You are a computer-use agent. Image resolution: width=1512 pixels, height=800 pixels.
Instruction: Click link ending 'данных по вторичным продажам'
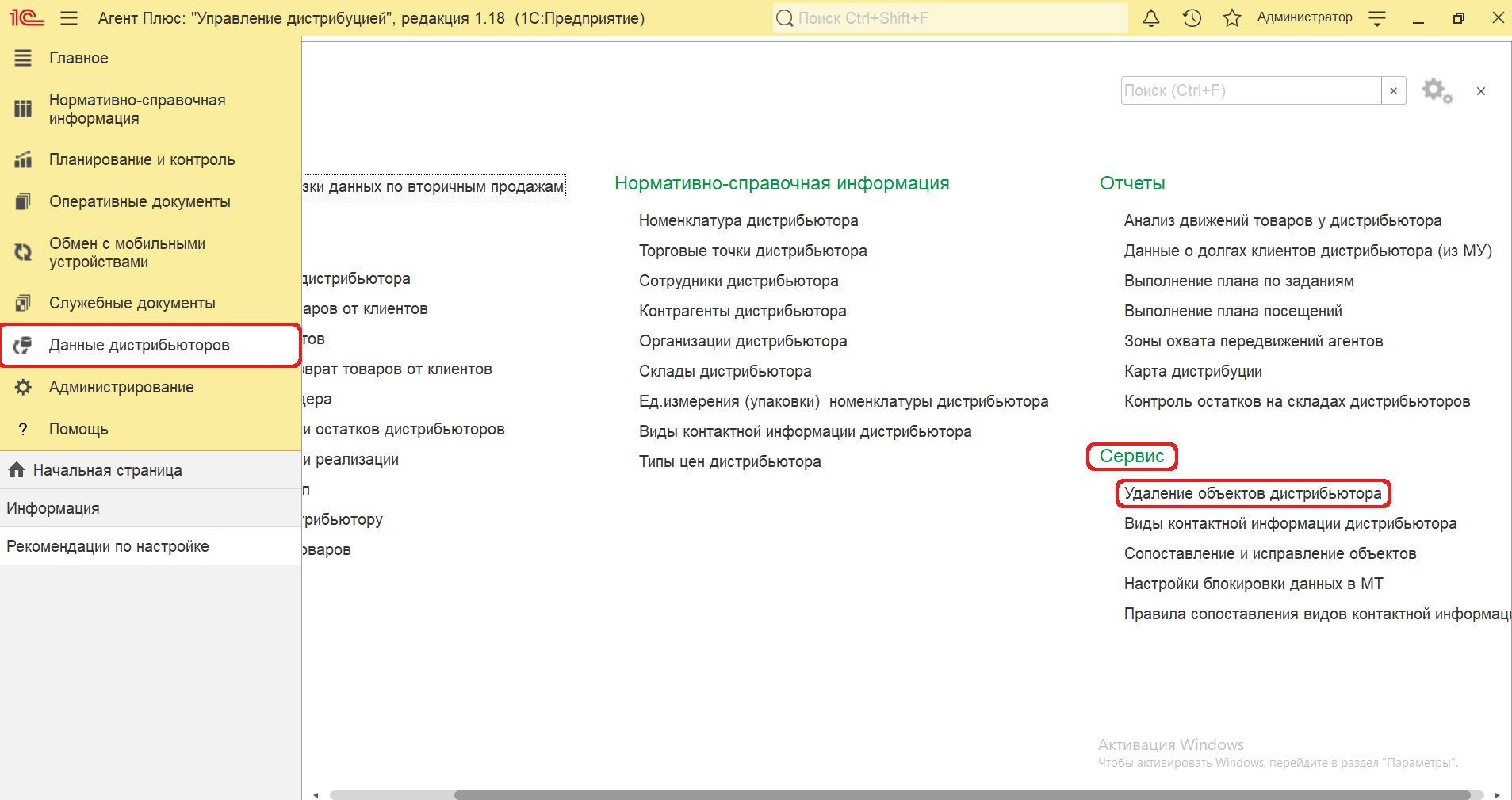434,186
